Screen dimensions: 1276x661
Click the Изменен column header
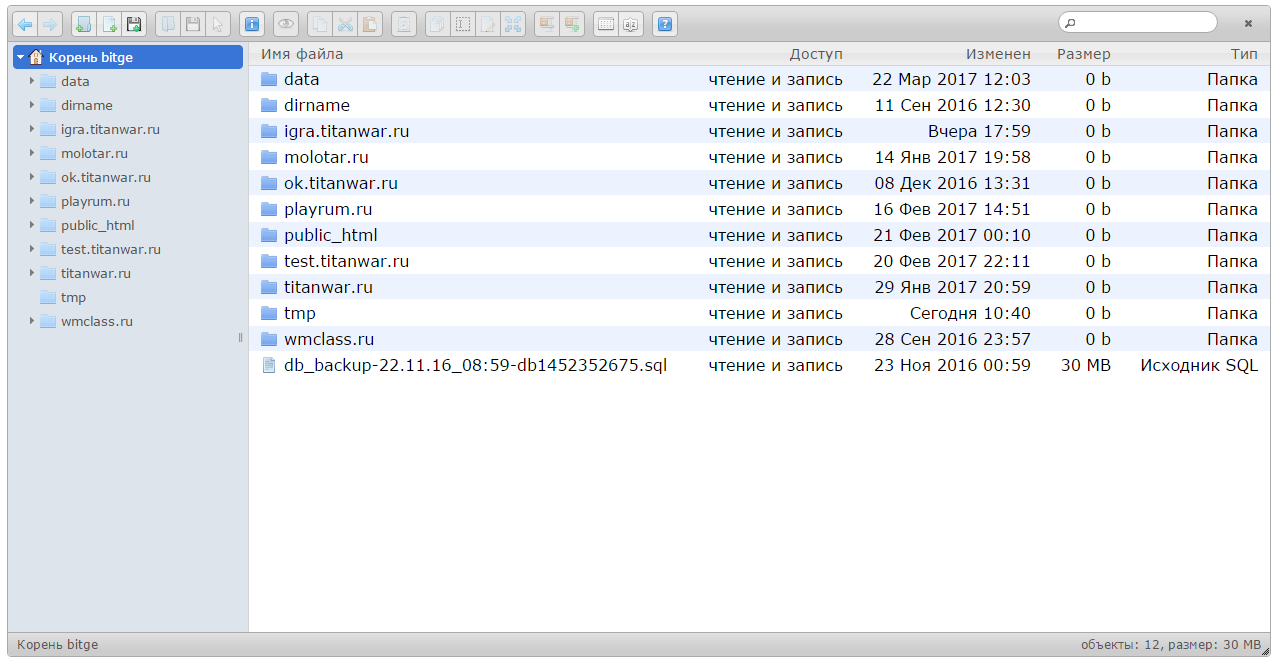[x=997, y=54]
